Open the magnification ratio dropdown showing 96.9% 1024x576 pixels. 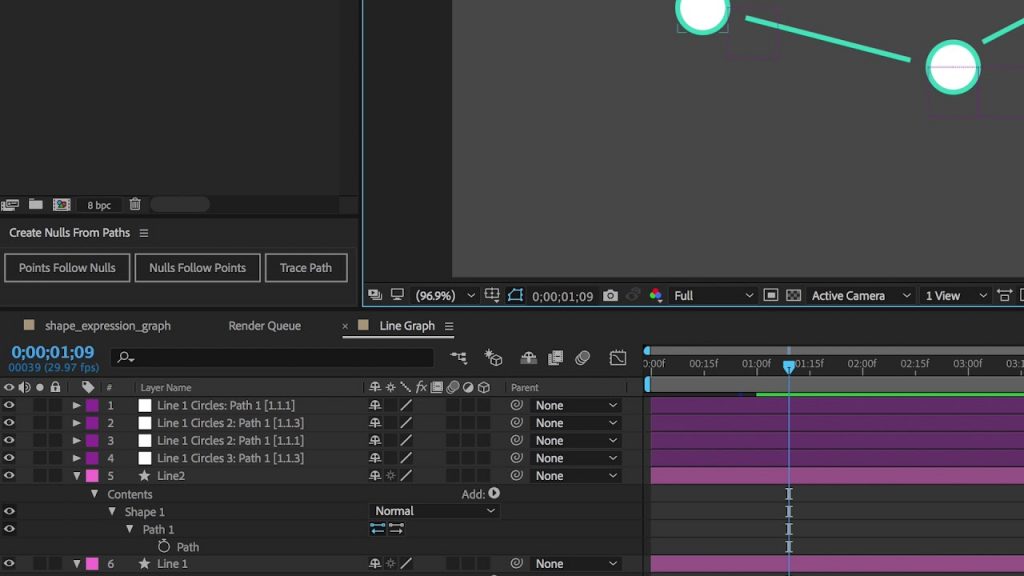tap(445, 296)
